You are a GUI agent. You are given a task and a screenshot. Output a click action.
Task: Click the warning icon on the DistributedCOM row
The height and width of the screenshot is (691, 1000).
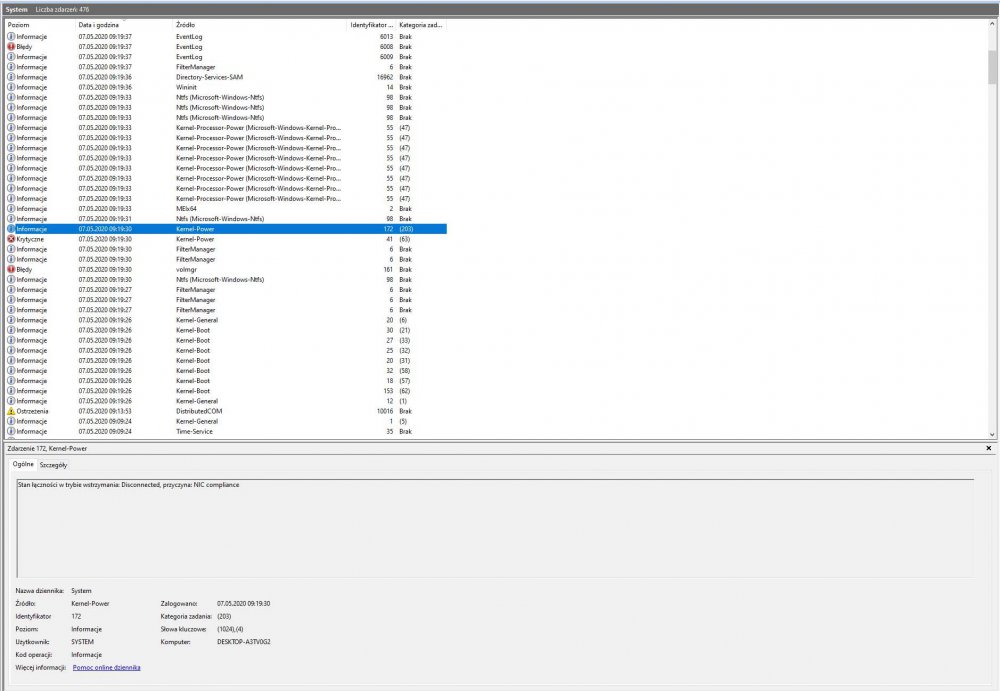tap(11, 411)
